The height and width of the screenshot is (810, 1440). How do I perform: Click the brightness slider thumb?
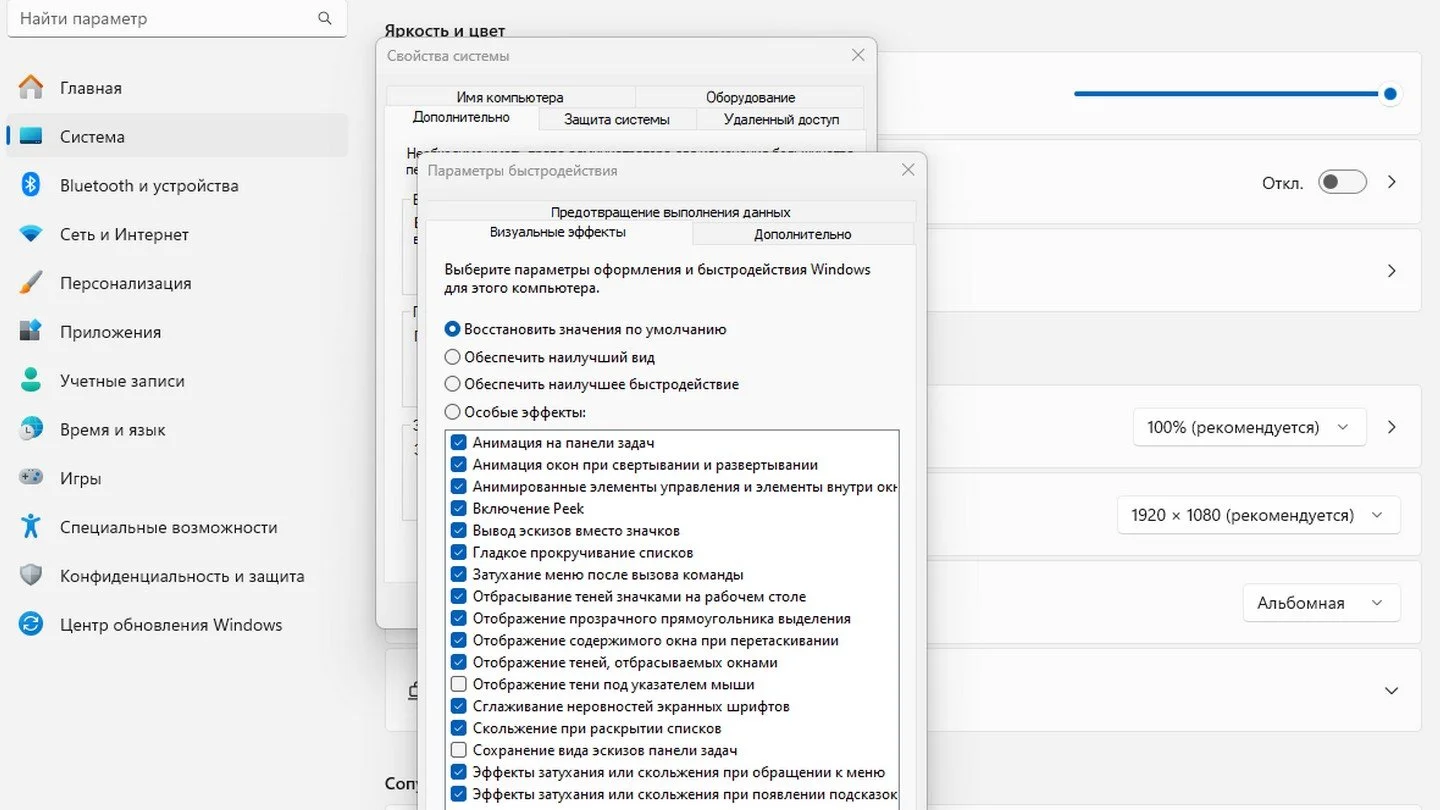tap(1390, 94)
